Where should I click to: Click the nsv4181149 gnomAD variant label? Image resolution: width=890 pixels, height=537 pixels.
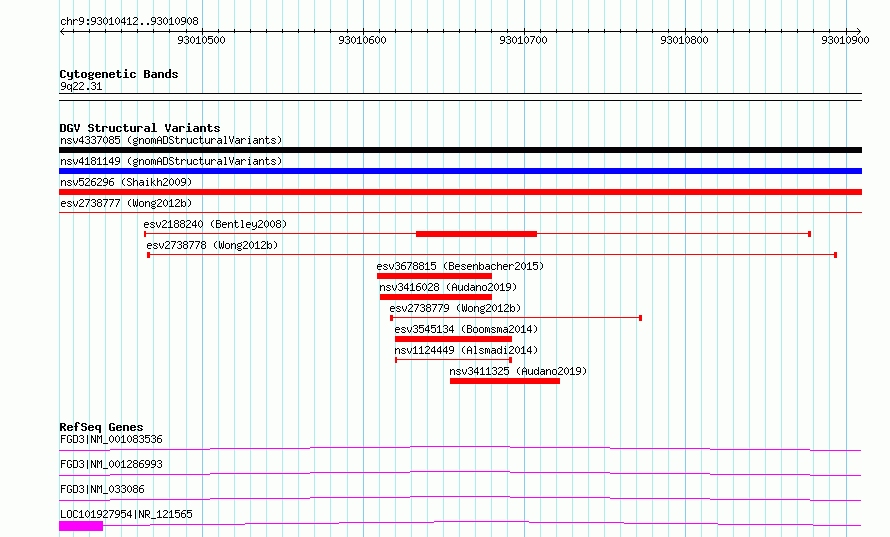[x=171, y=161]
